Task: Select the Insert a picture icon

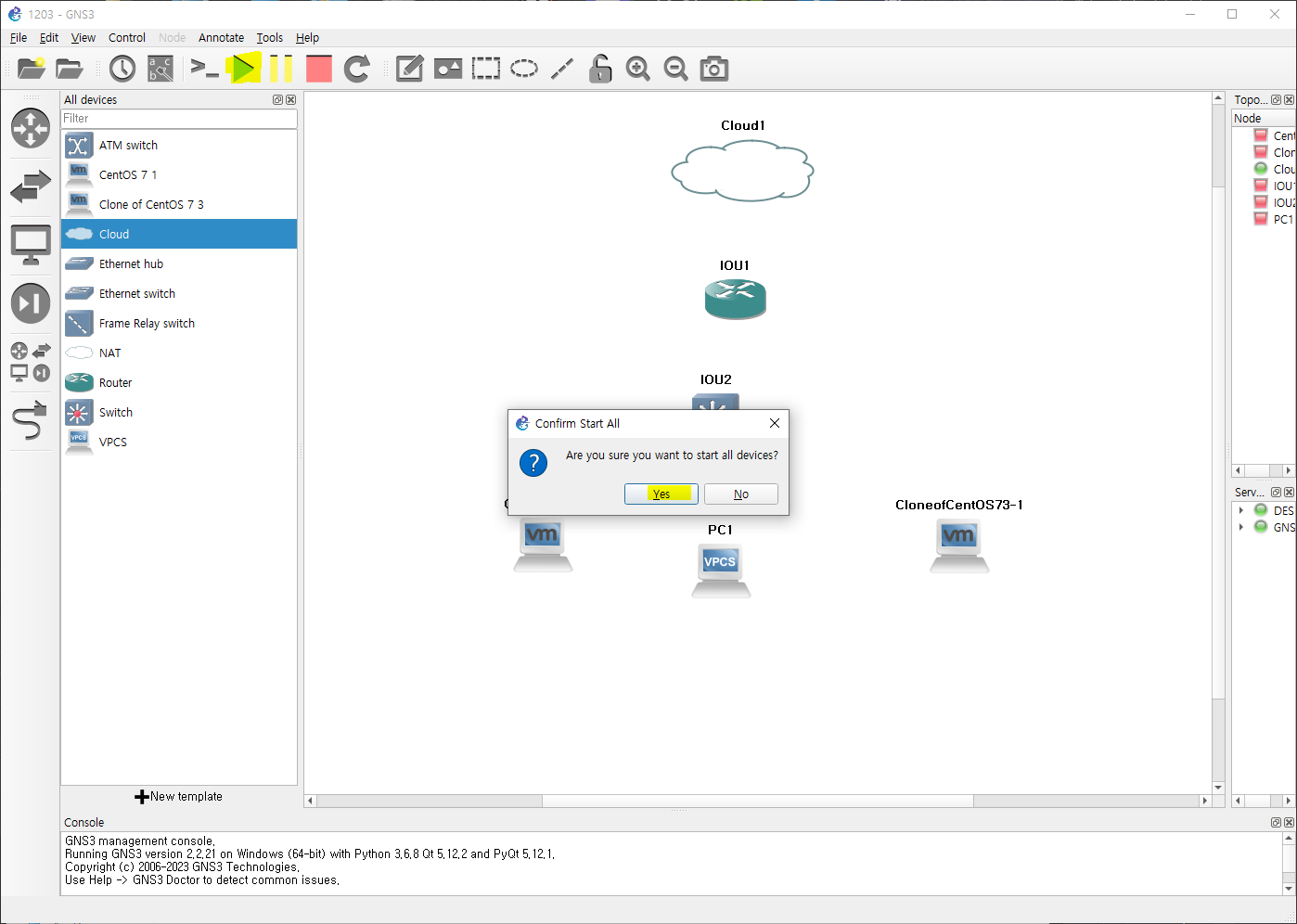Action: (x=448, y=69)
